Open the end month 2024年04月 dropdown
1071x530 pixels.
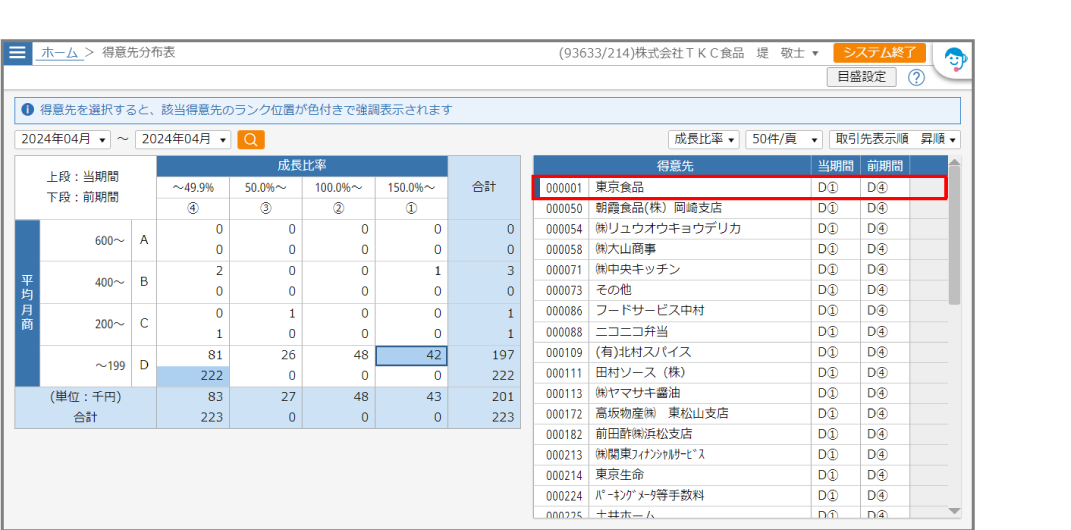point(183,139)
